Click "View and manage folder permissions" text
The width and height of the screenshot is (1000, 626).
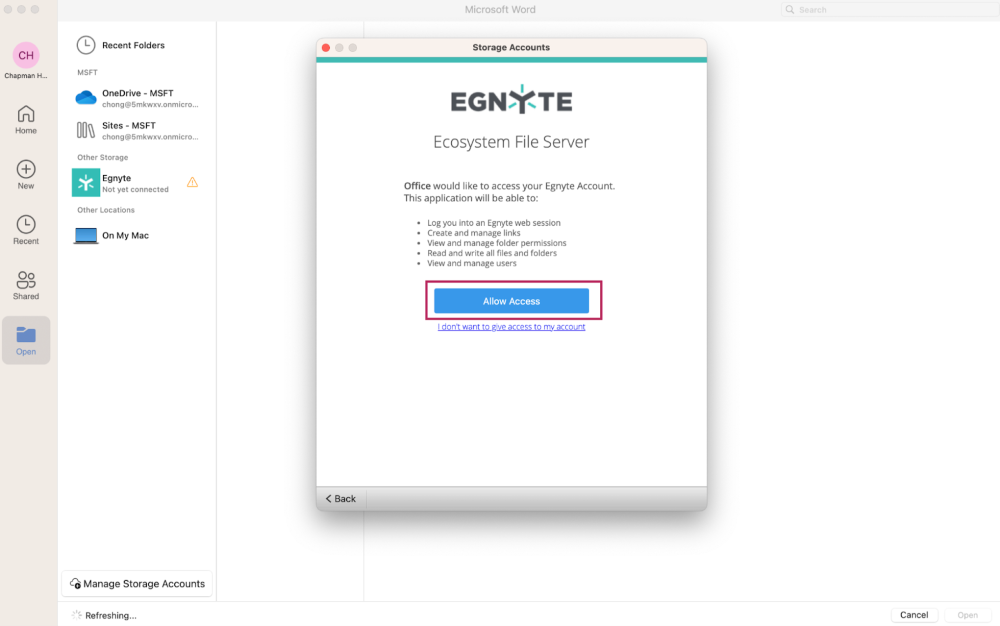tap(497, 243)
